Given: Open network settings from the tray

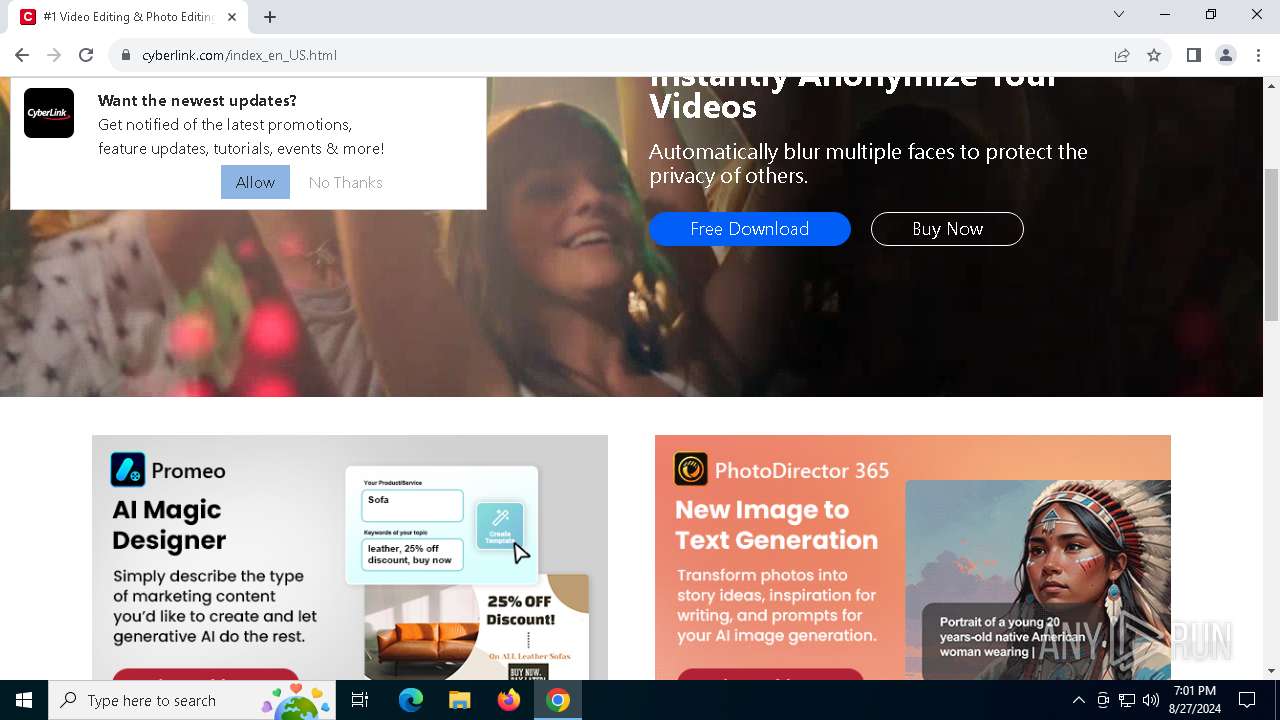Looking at the screenshot, I should tap(1127, 700).
